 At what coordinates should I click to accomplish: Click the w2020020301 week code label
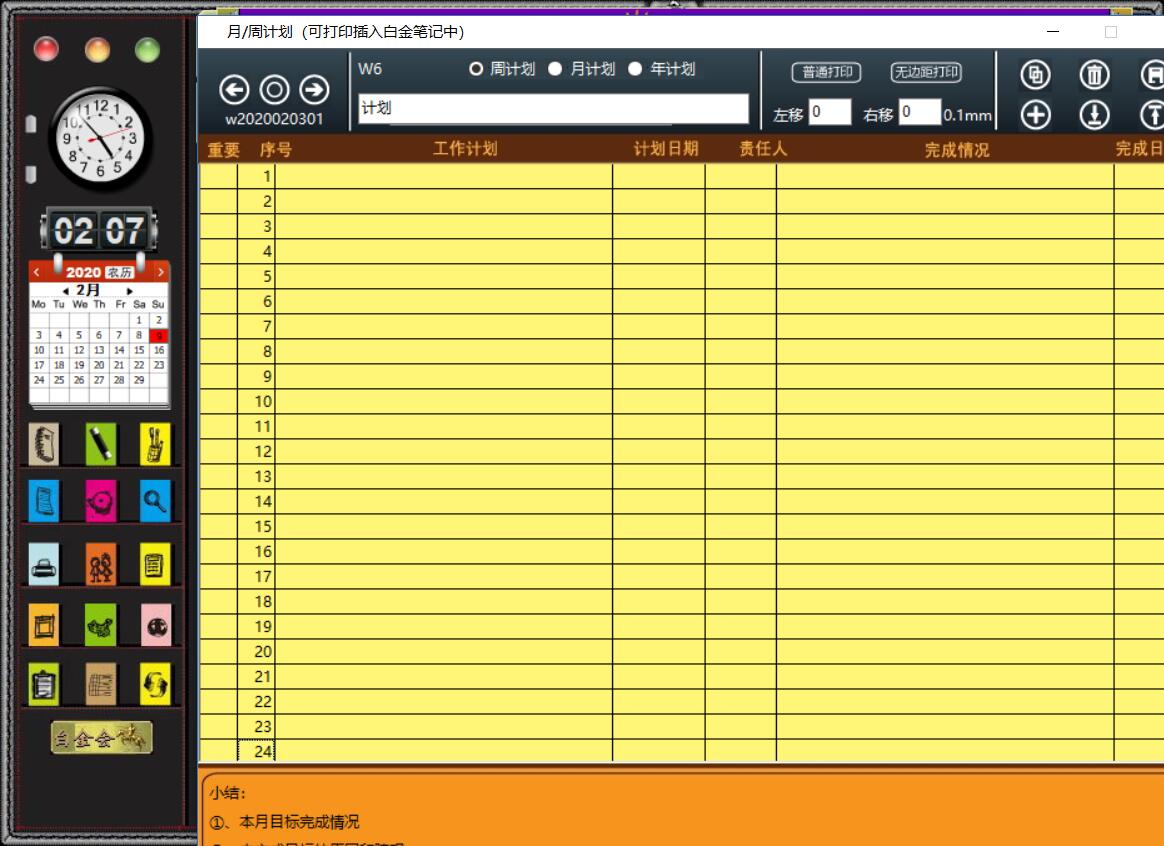pos(274,119)
